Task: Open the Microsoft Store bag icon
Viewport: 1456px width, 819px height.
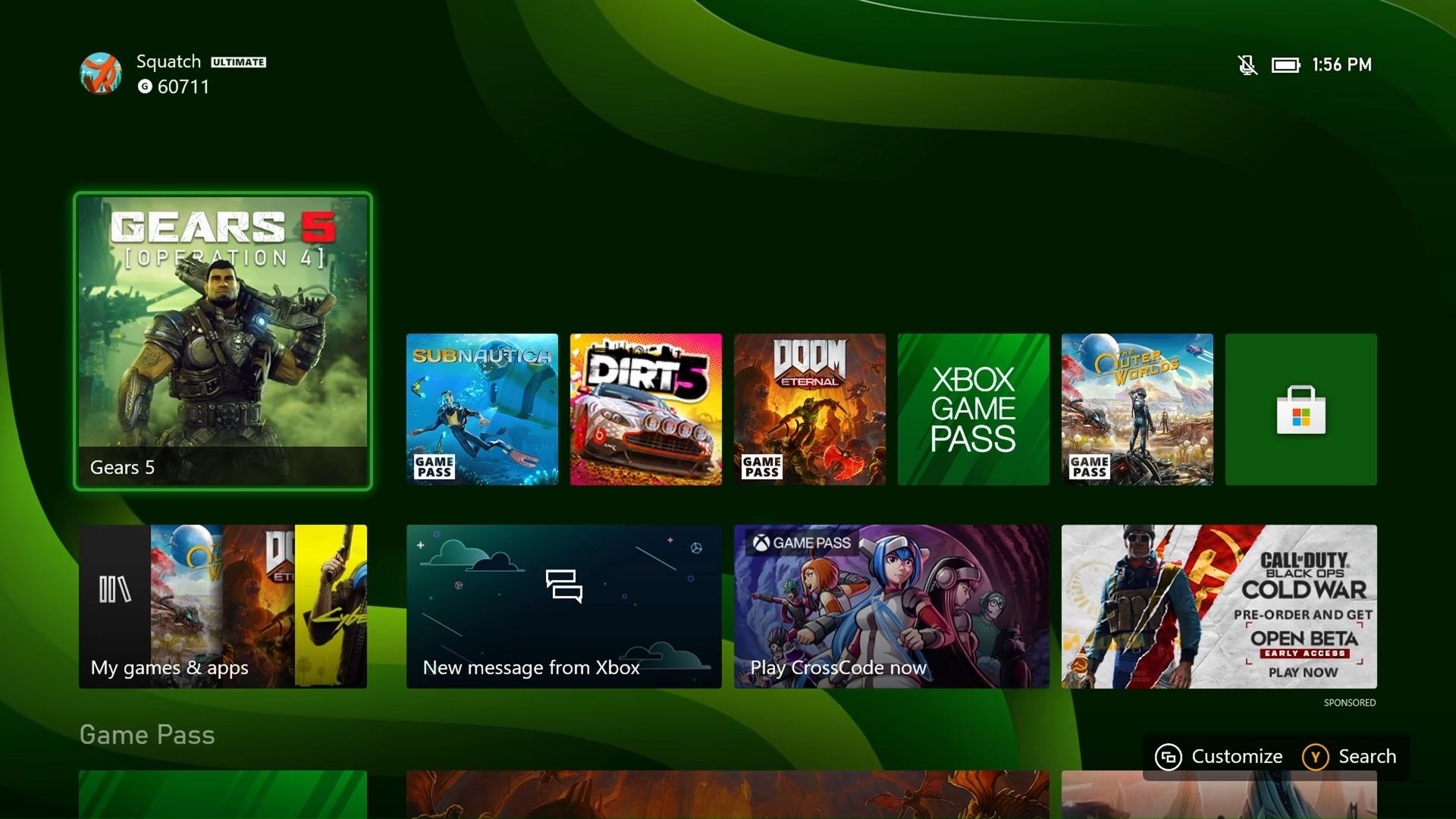Action: click(1301, 409)
